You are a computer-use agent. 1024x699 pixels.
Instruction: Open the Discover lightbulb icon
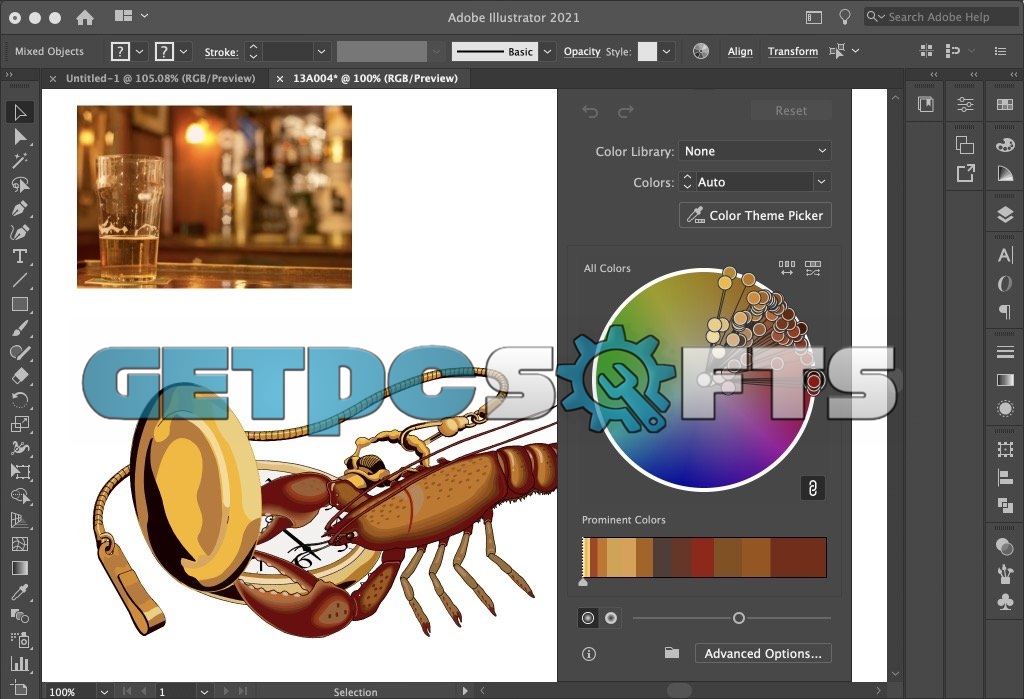844,17
